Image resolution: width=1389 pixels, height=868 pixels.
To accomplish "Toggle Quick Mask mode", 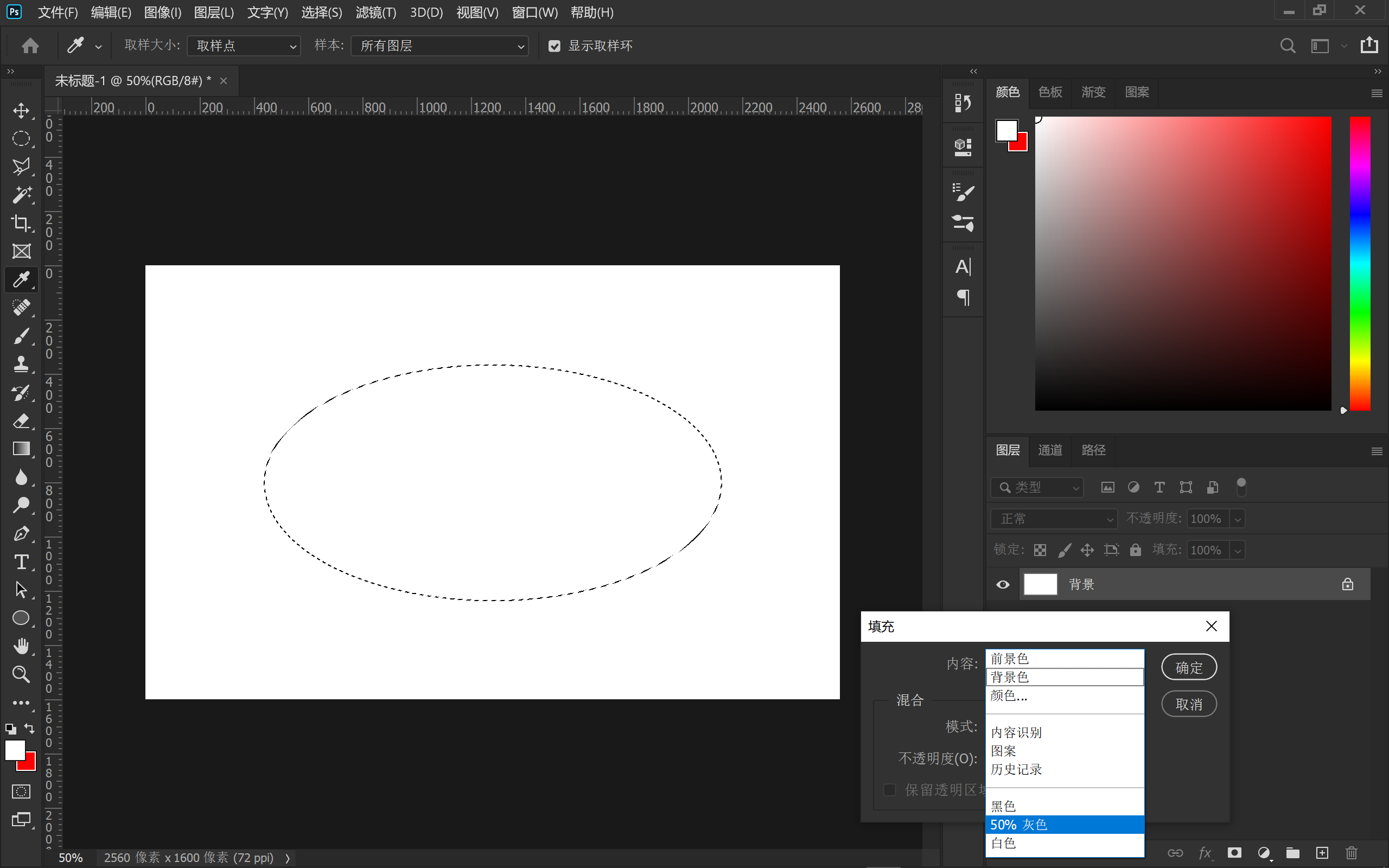I will click(x=21, y=792).
